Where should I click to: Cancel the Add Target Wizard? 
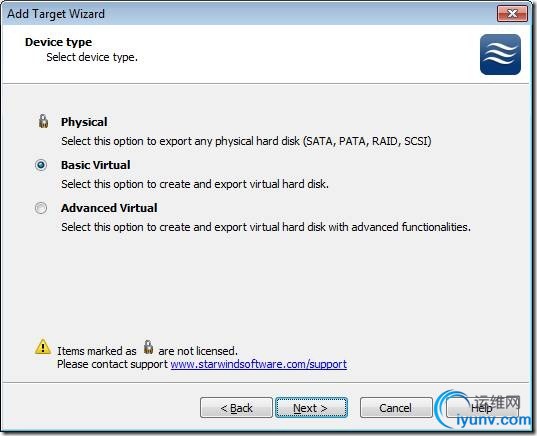(x=396, y=408)
